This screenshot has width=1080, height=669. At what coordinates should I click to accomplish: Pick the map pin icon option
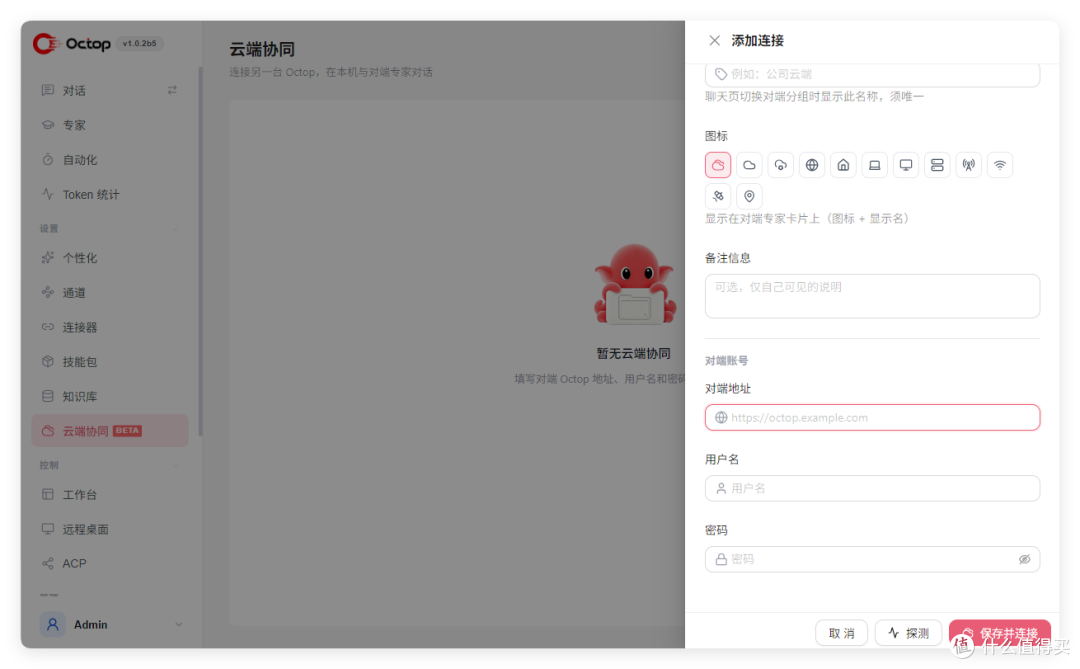coord(749,196)
